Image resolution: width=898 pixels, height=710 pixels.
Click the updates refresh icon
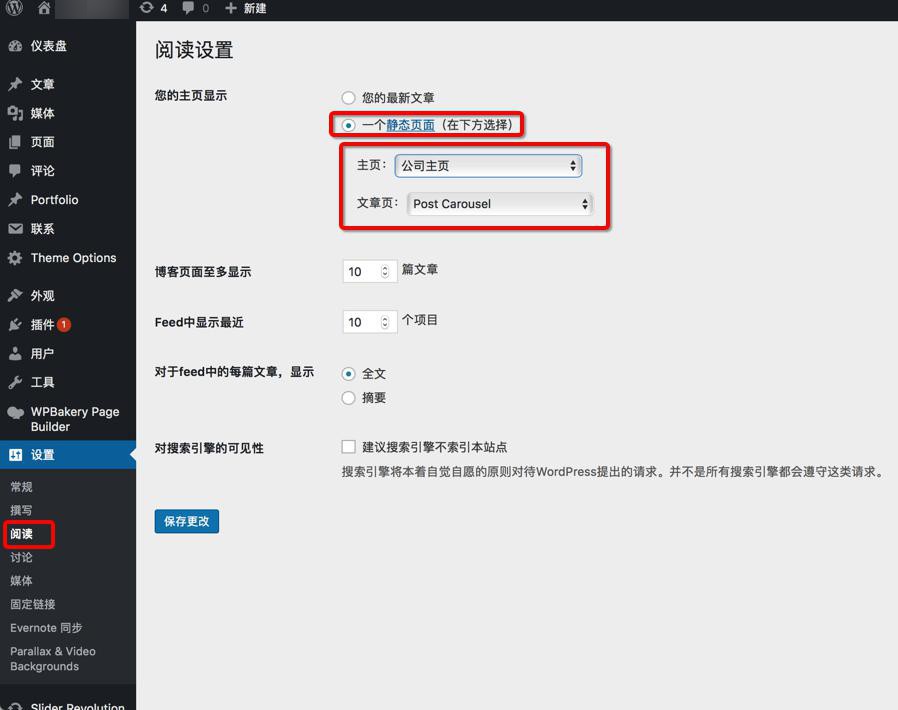[147, 7]
